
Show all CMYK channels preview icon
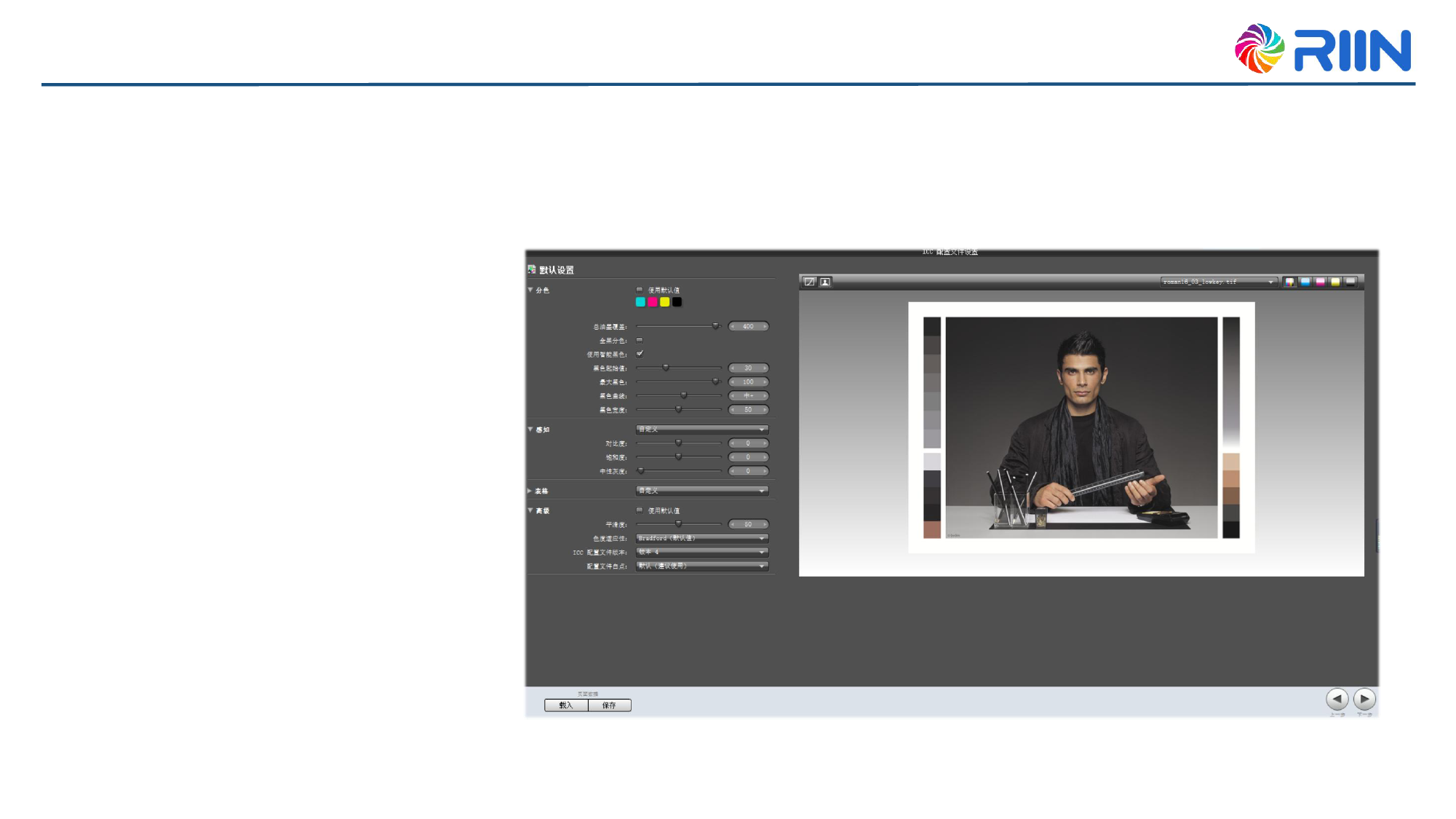pyautogui.click(x=1289, y=282)
